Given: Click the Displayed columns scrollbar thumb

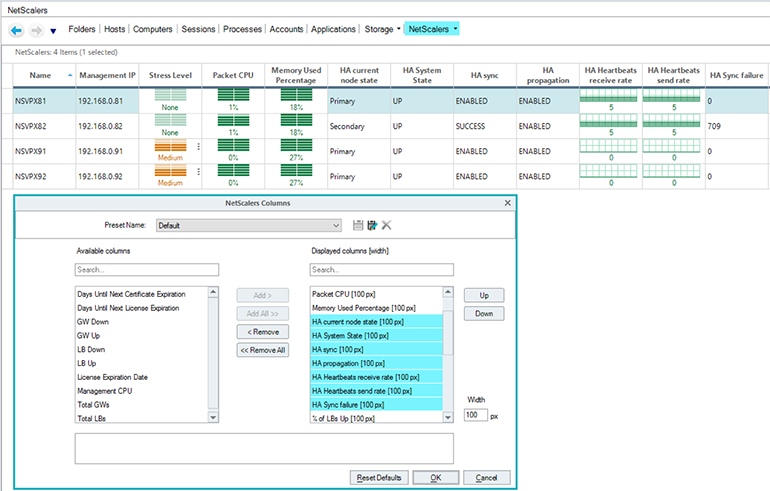Looking at the screenshot, I should point(448,332).
